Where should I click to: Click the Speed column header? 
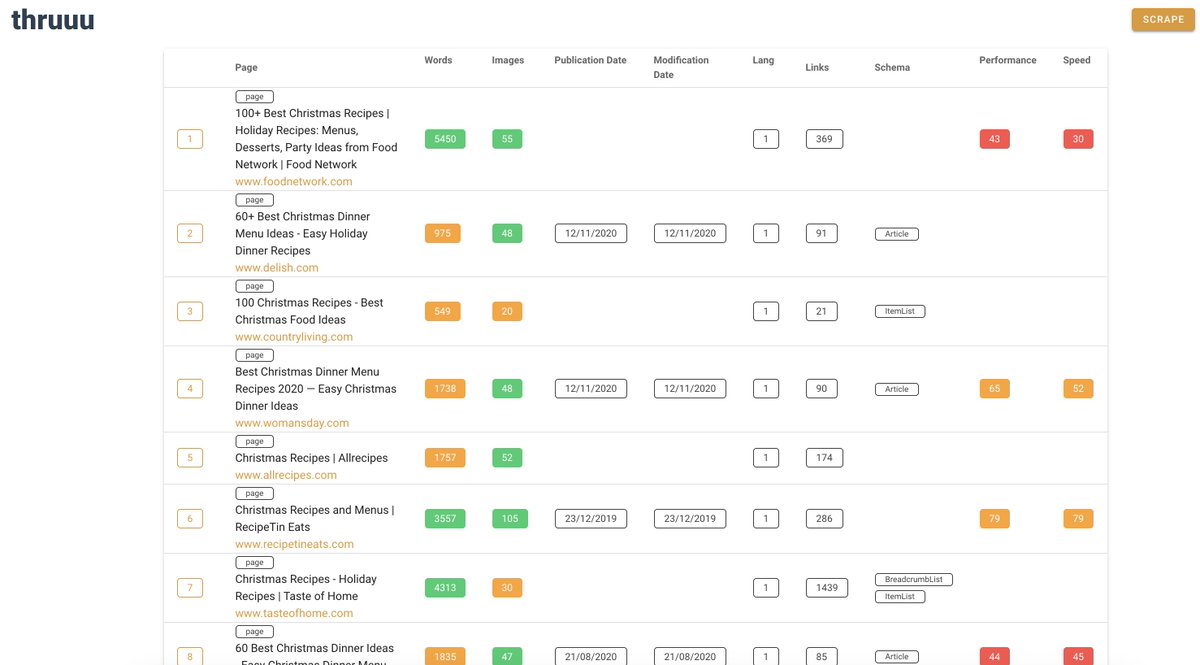(1077, 60)
